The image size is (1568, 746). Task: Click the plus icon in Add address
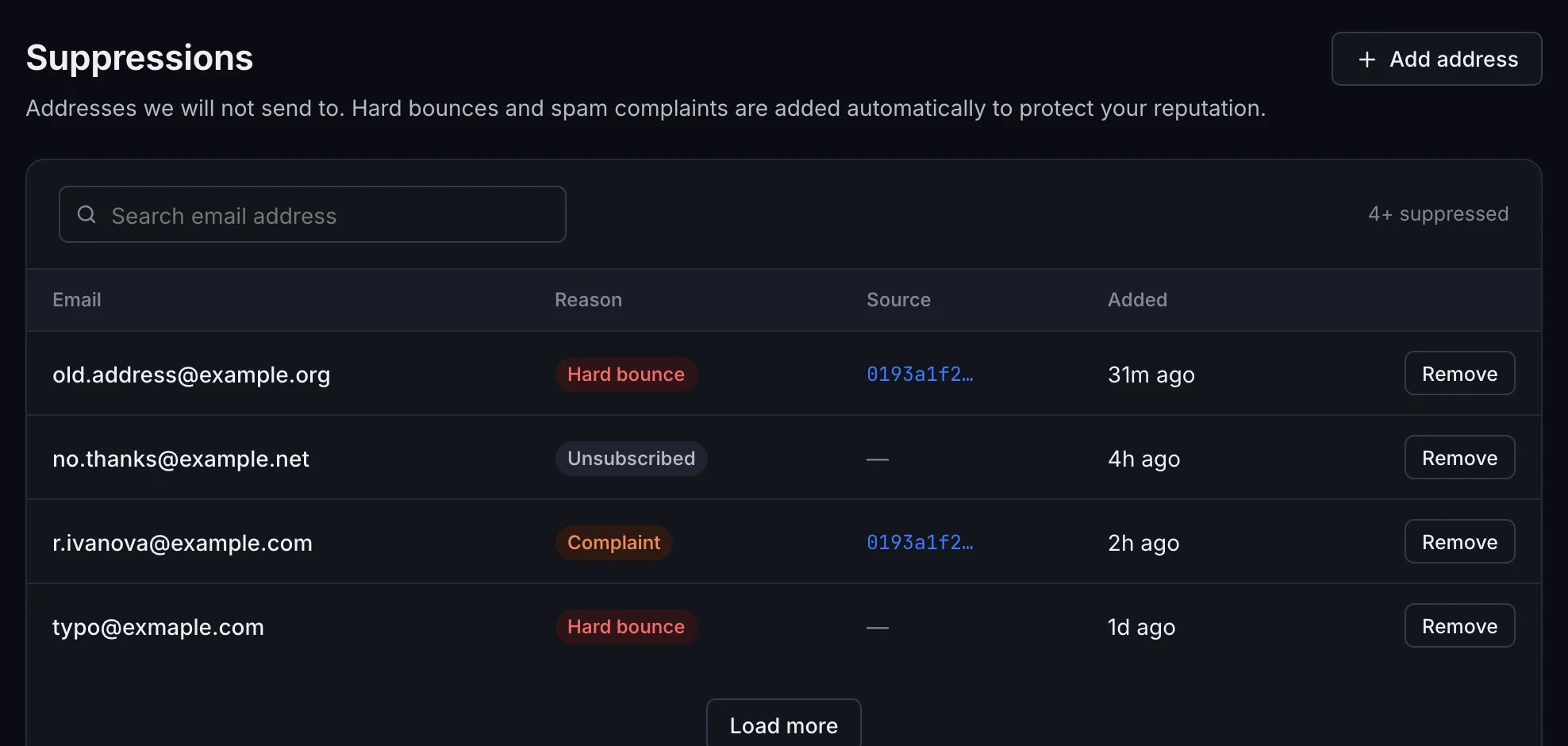click(x=1366, y=60)
